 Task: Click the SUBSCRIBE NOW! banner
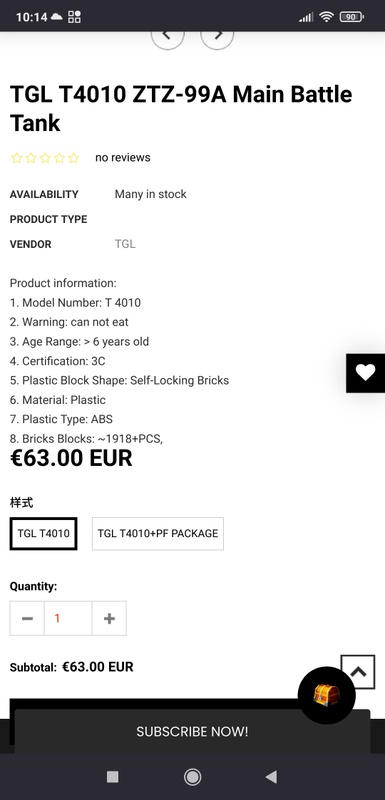[x=192, y=731]
